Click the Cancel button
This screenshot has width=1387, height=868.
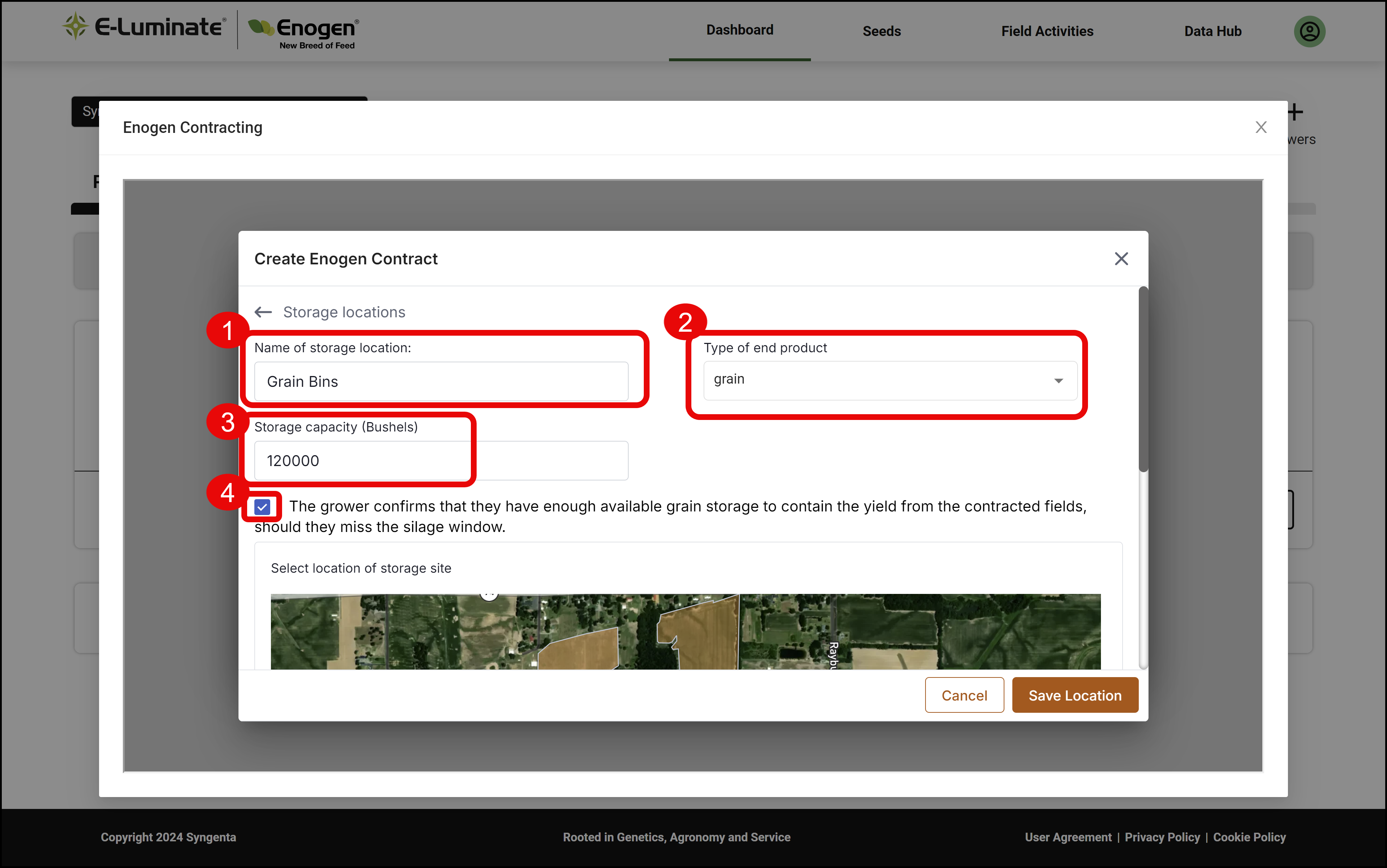[964, 695]
